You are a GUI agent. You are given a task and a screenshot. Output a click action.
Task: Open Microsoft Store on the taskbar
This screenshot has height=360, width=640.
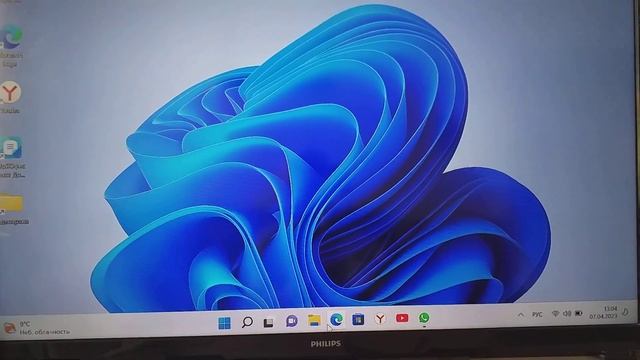[x=358, y=319]
